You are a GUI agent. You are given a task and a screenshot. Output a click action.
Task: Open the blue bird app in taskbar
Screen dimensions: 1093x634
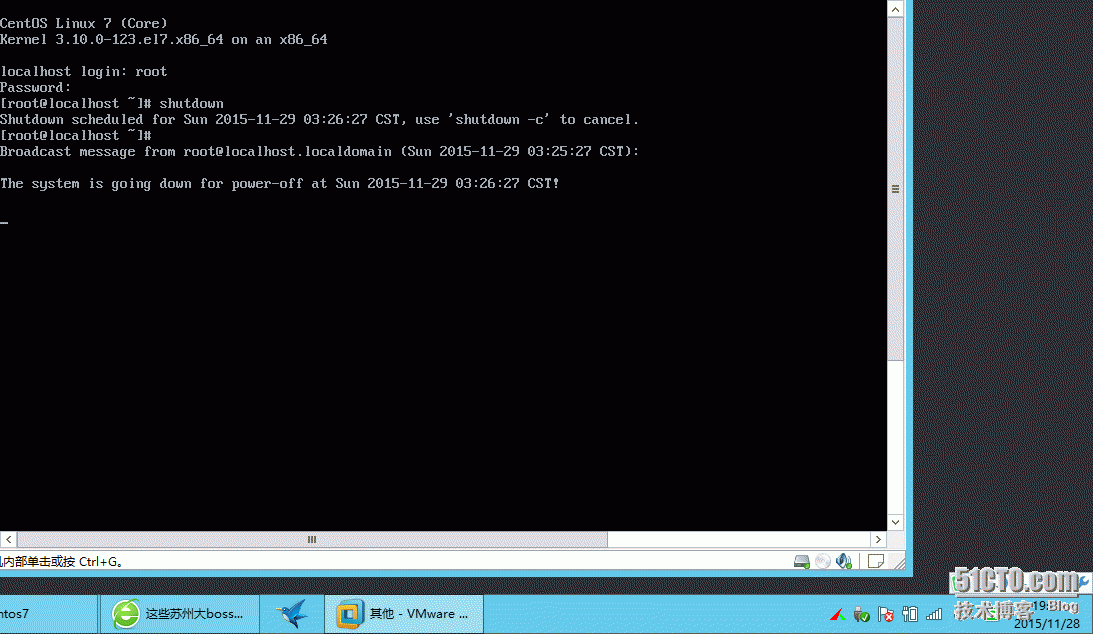292,614
